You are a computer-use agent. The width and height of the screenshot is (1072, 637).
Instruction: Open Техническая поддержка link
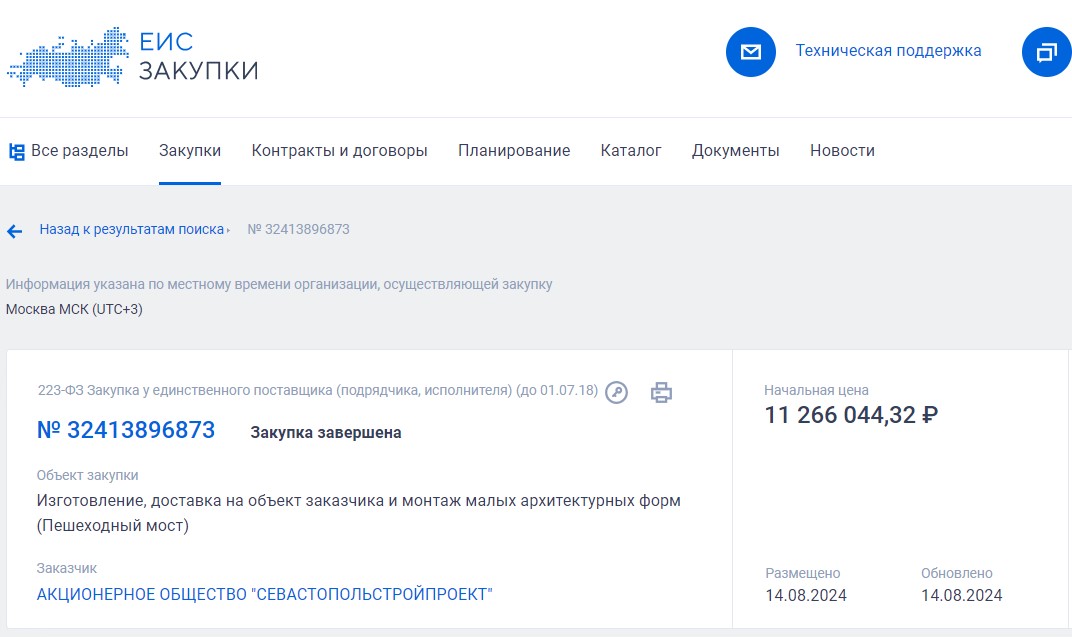[888, 51]
